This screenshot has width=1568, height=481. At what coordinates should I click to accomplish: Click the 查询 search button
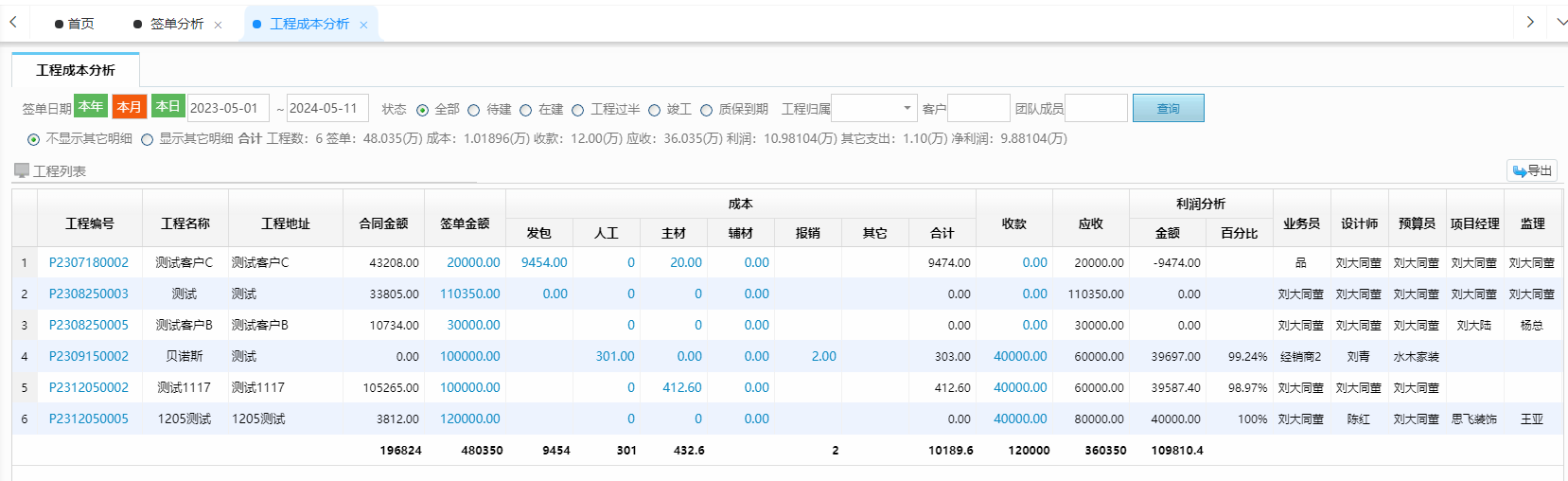coord(1168,108)
